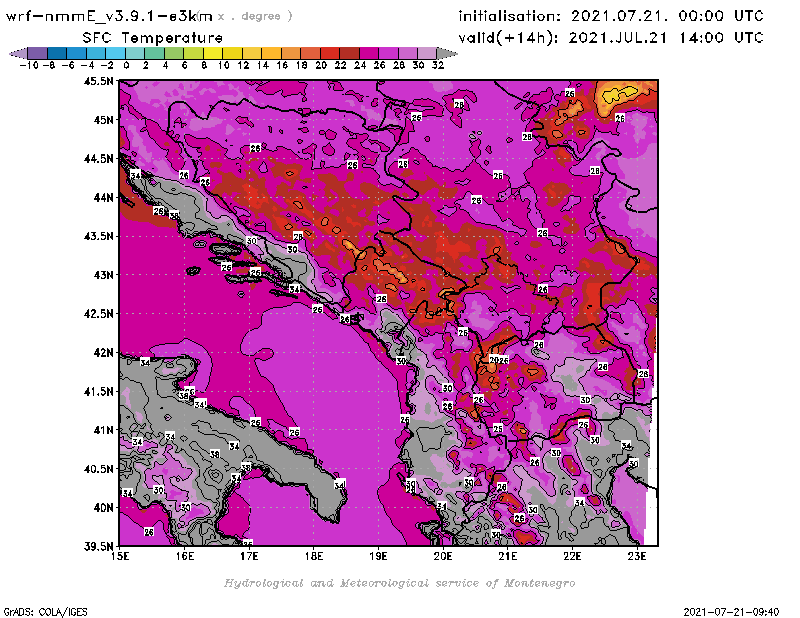Click the GrADS: COLA/IGES credit
Image resolution: width=800 pixels, height=618 pixels.
45,611
